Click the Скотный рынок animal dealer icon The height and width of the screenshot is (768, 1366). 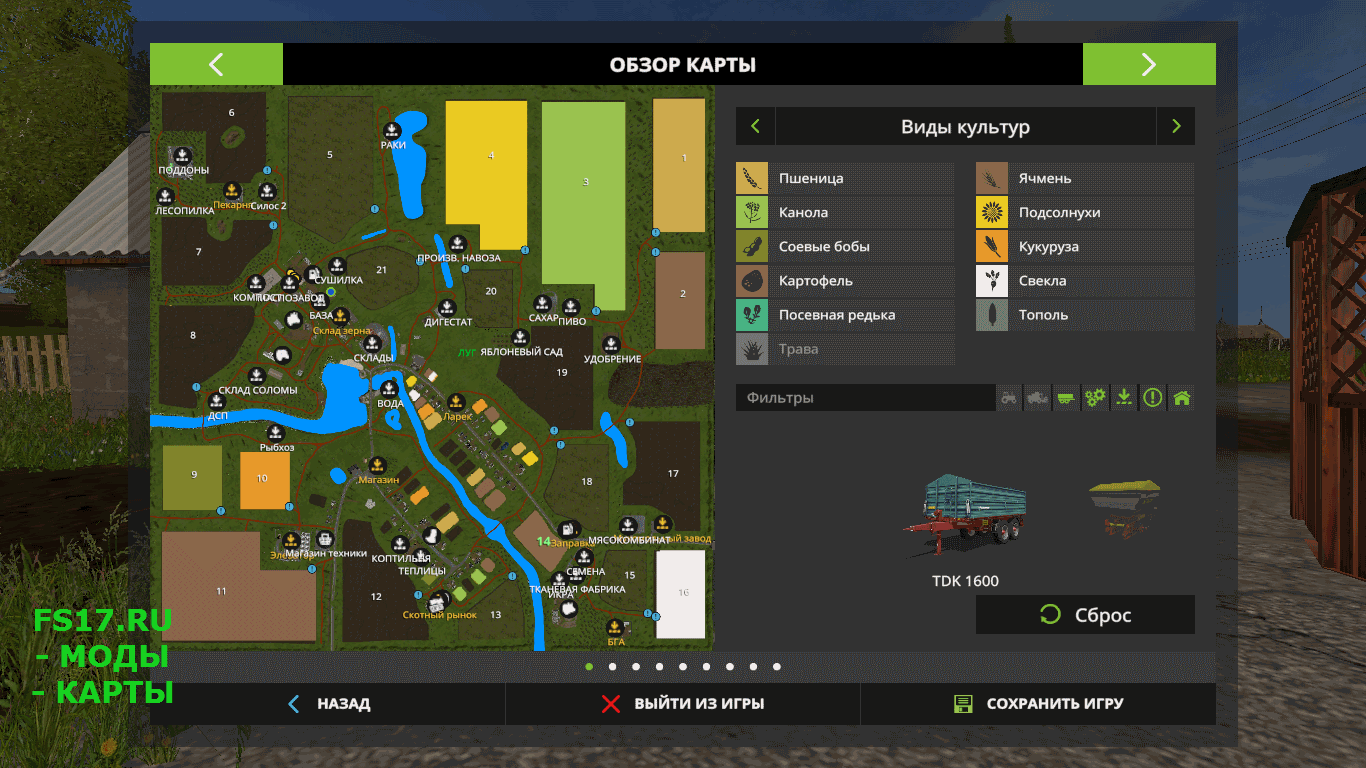(x=437, y=602)
